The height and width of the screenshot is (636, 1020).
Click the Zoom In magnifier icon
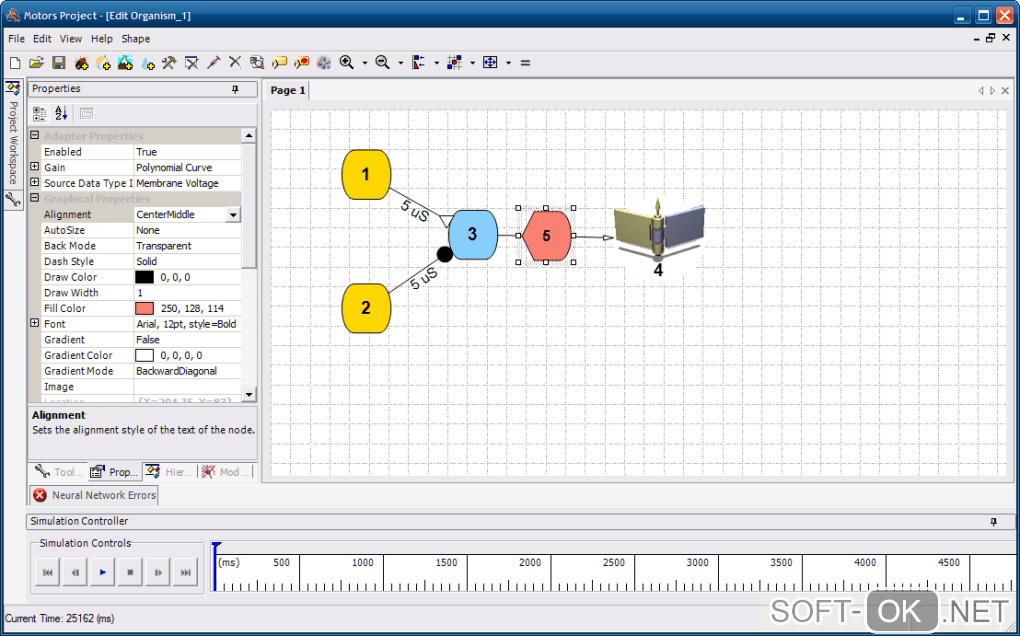(x=346, y=63)
